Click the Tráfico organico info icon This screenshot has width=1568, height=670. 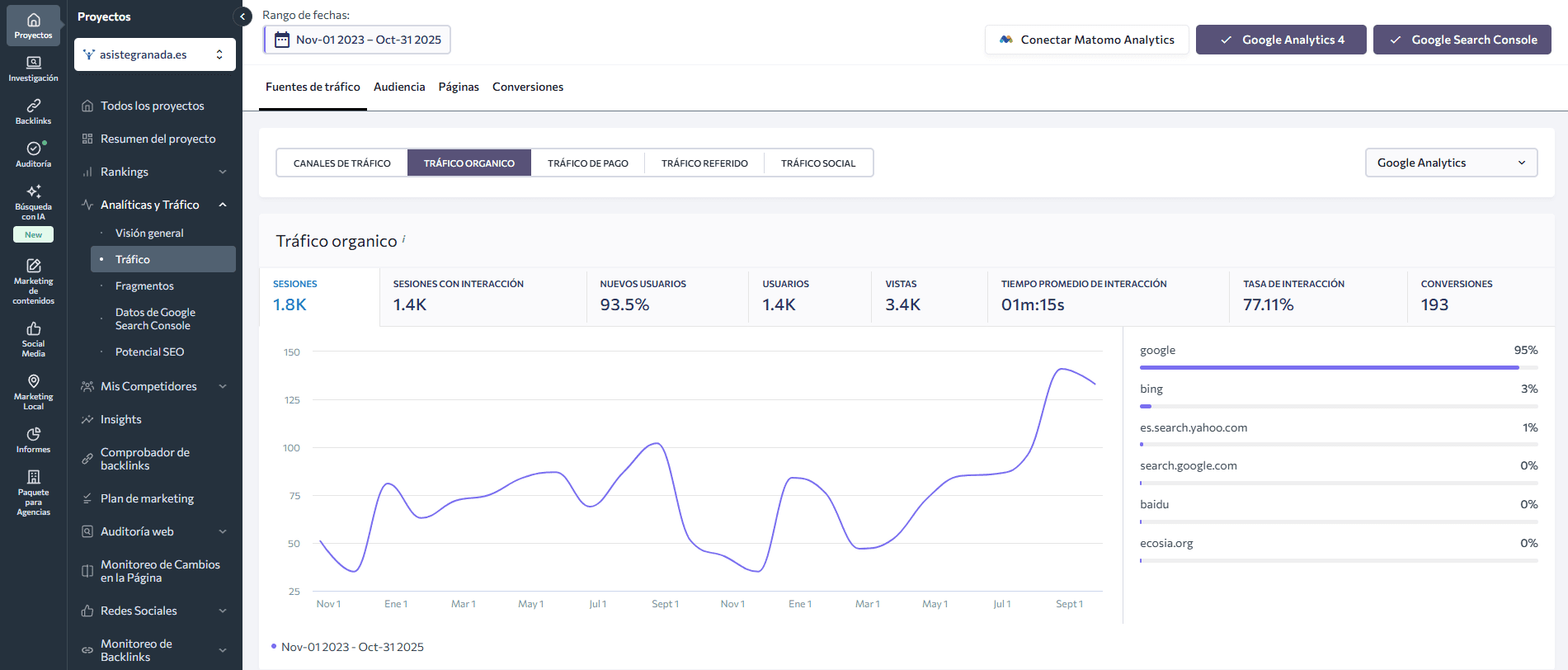[x=403, y=239]
